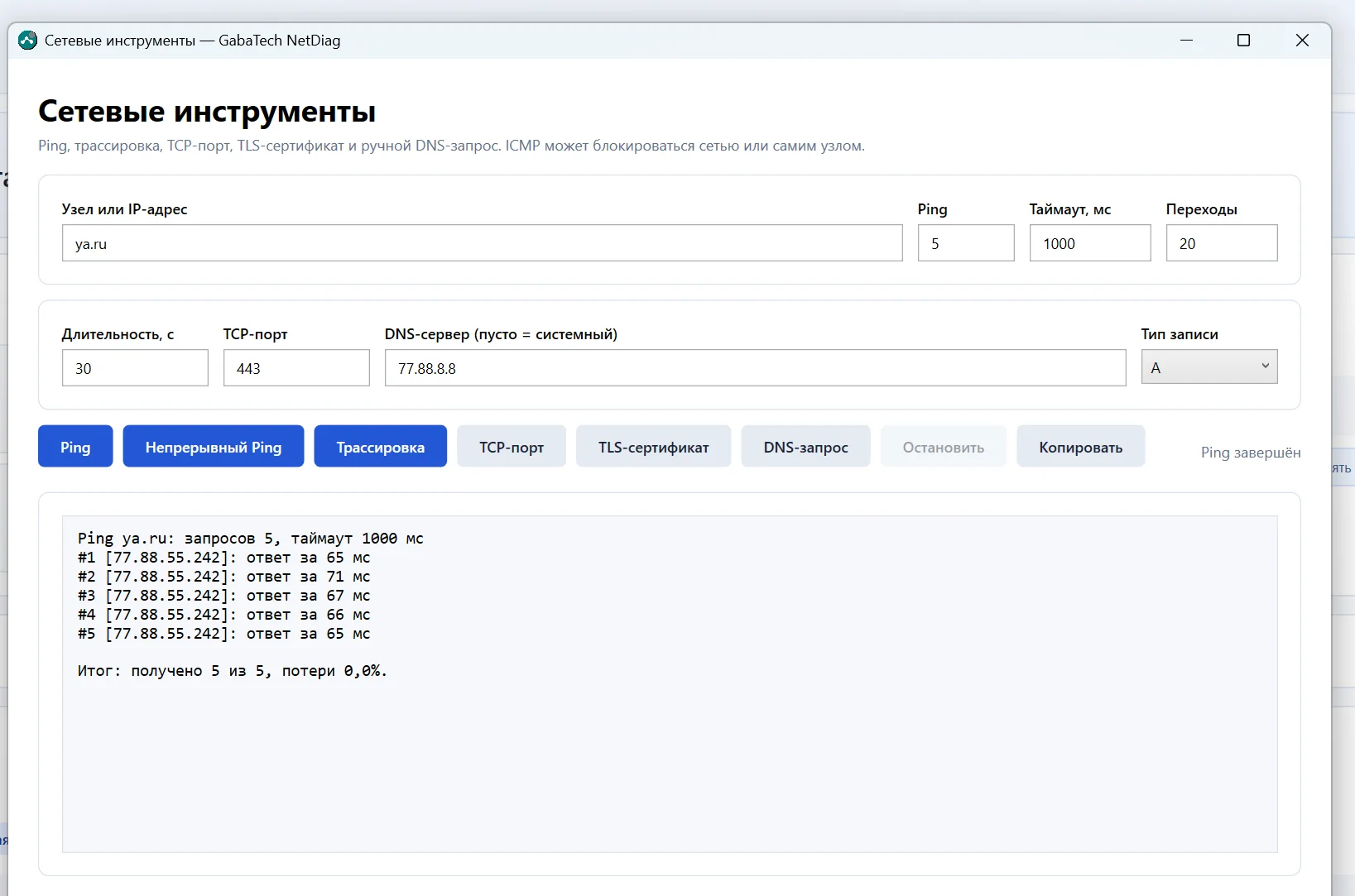Screen dimensions: 1355x896
Task: Click the 'Узел или IP-адрес' label
Action: (125, 209)
